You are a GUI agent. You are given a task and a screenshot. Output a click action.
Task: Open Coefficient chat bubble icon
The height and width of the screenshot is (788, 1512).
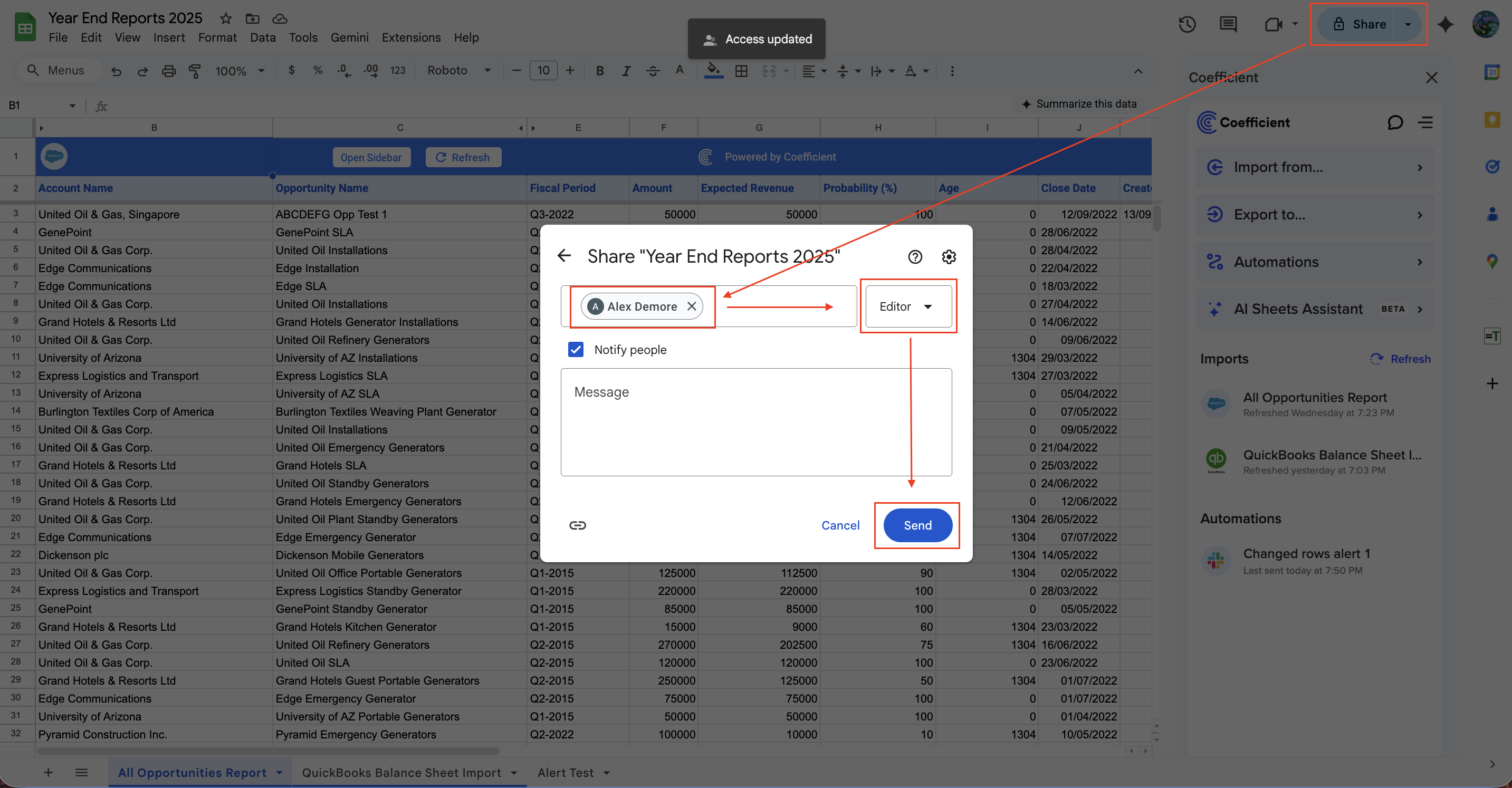tap(1394, 122)
